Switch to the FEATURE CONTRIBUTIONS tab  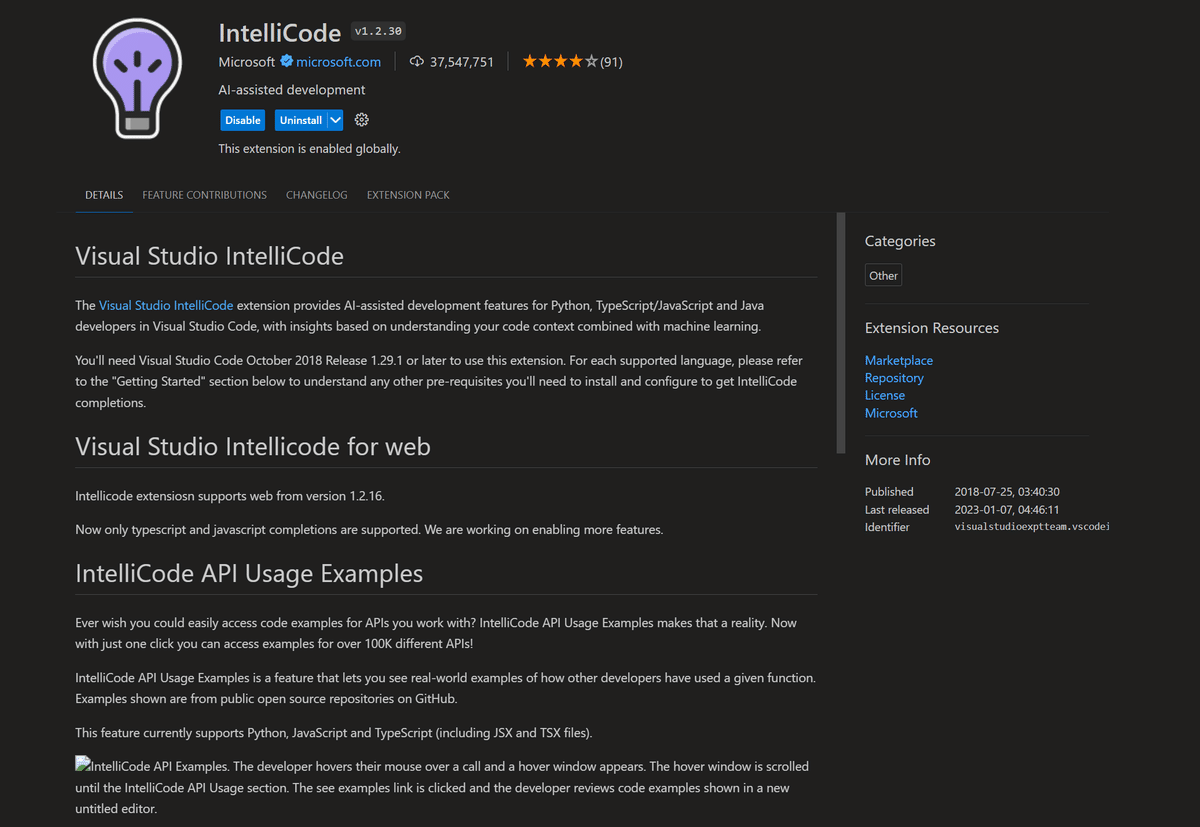204,194
